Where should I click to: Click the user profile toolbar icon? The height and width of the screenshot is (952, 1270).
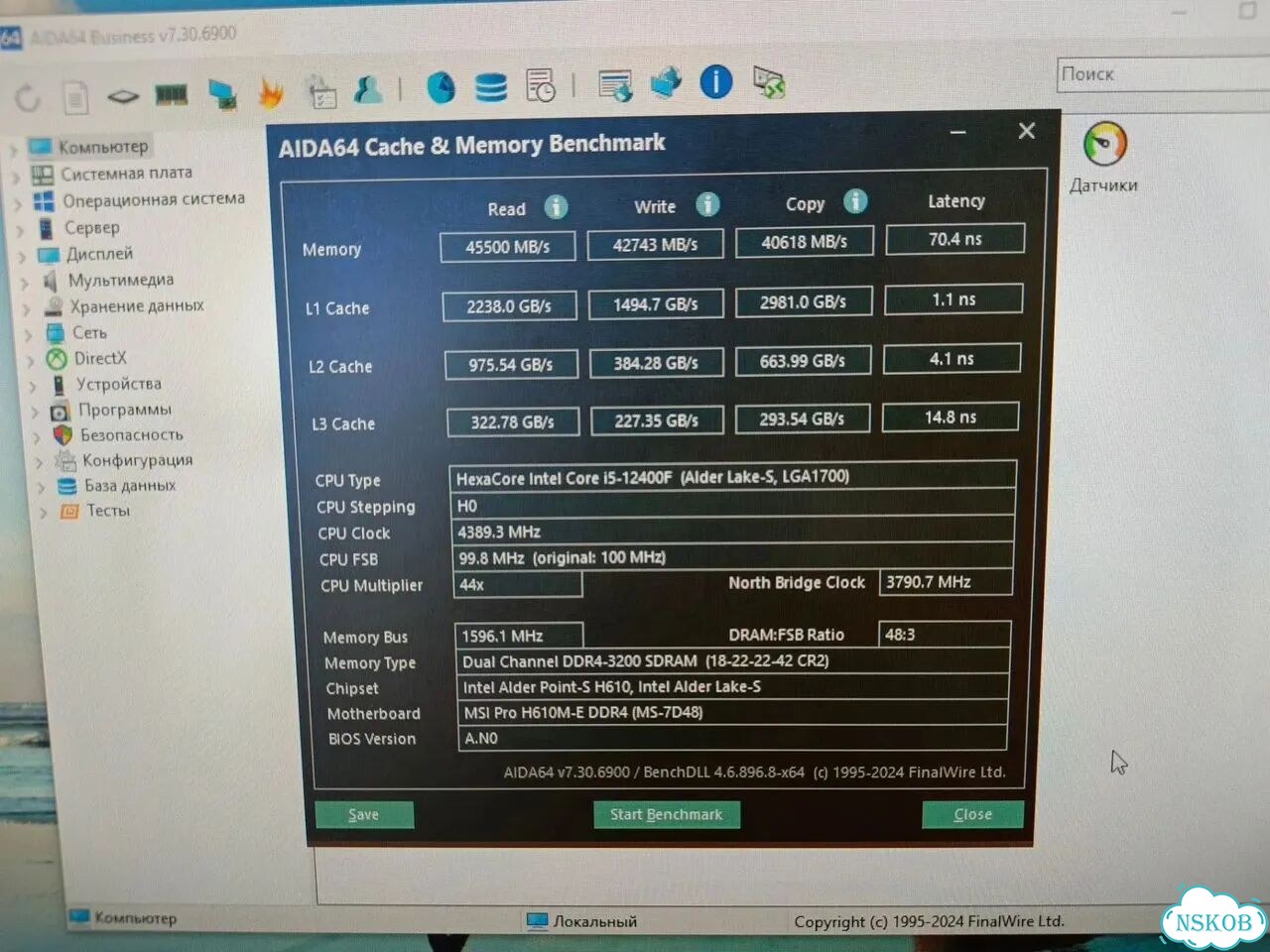(368, 90)
